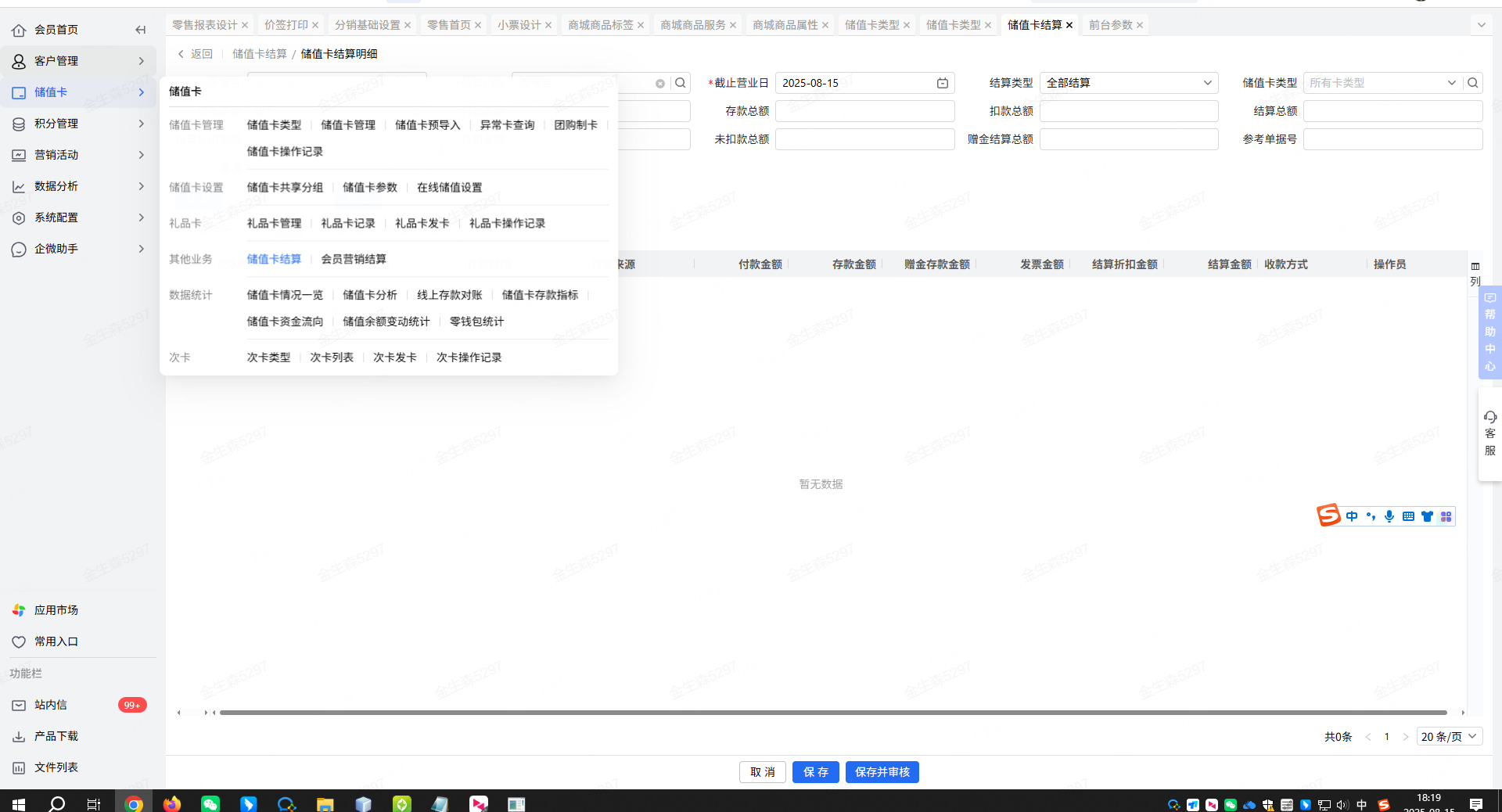The width and height of the screenshot is (1502, 812).
Task: Open 礼品卡发卡 in the flyout menu
Action: point(422,224)
